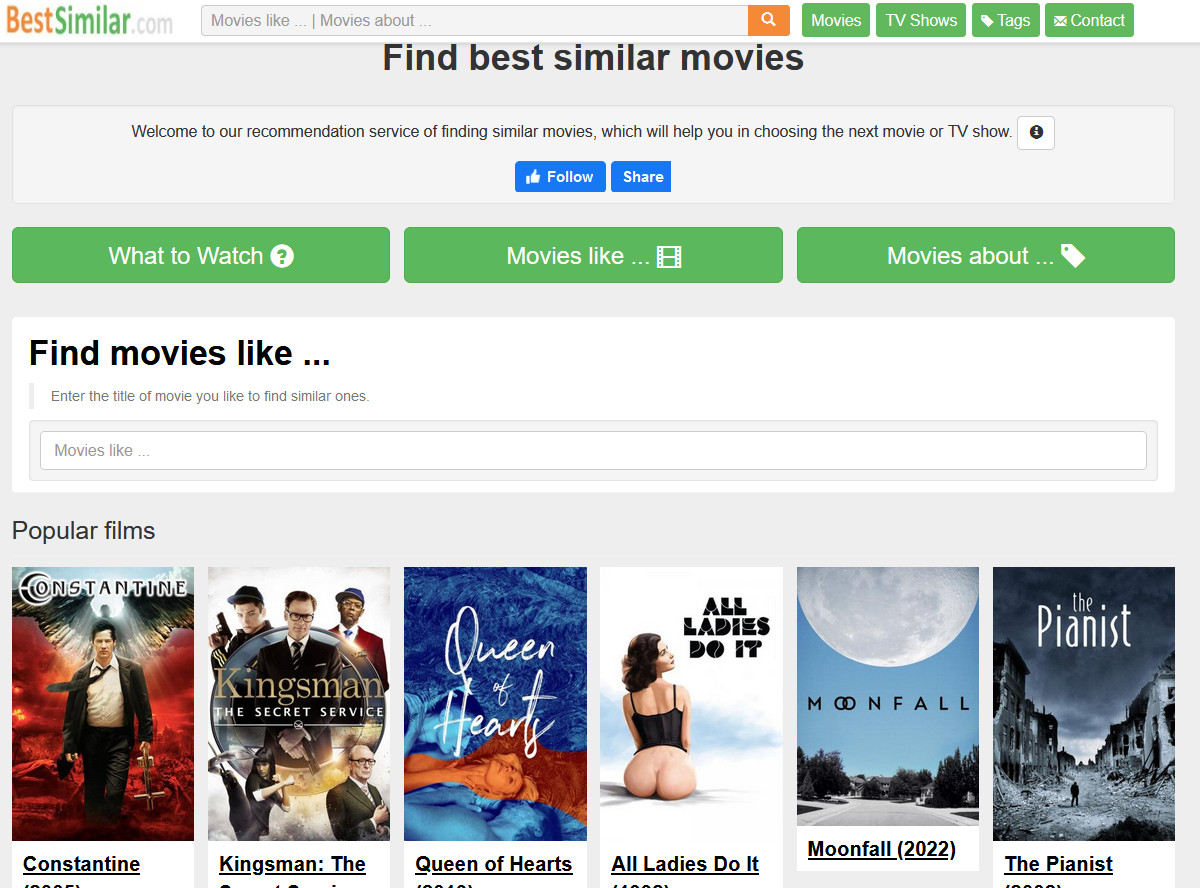
Task: Open the Movies menu in header
Action: [x=836, y=20]
